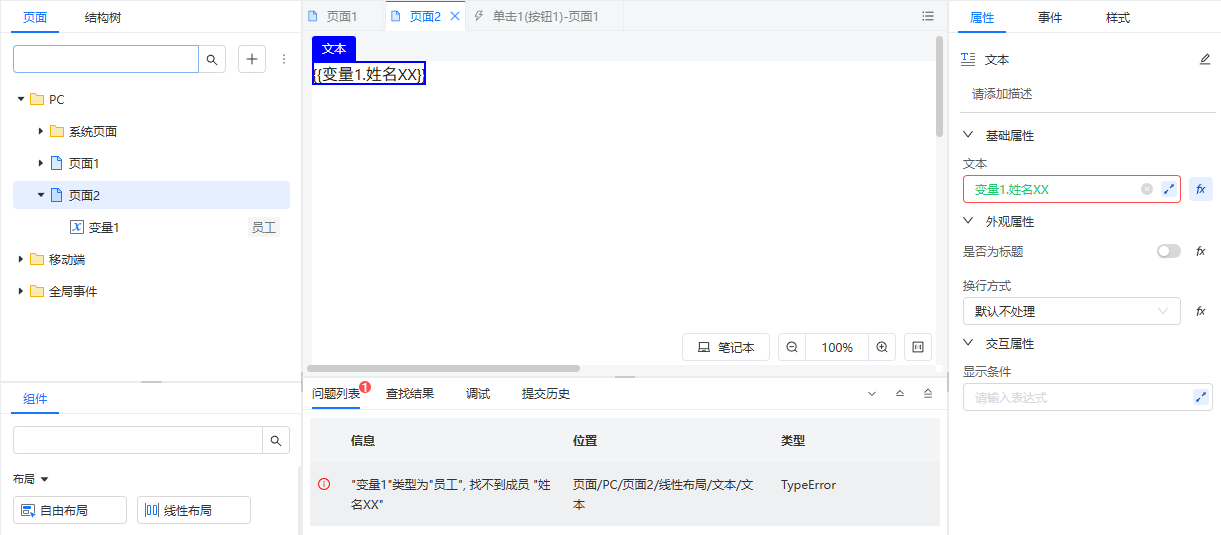Click the 变量1 variable icon
The height and width of the screenshot is (535, 1221).
click(76, 227)
